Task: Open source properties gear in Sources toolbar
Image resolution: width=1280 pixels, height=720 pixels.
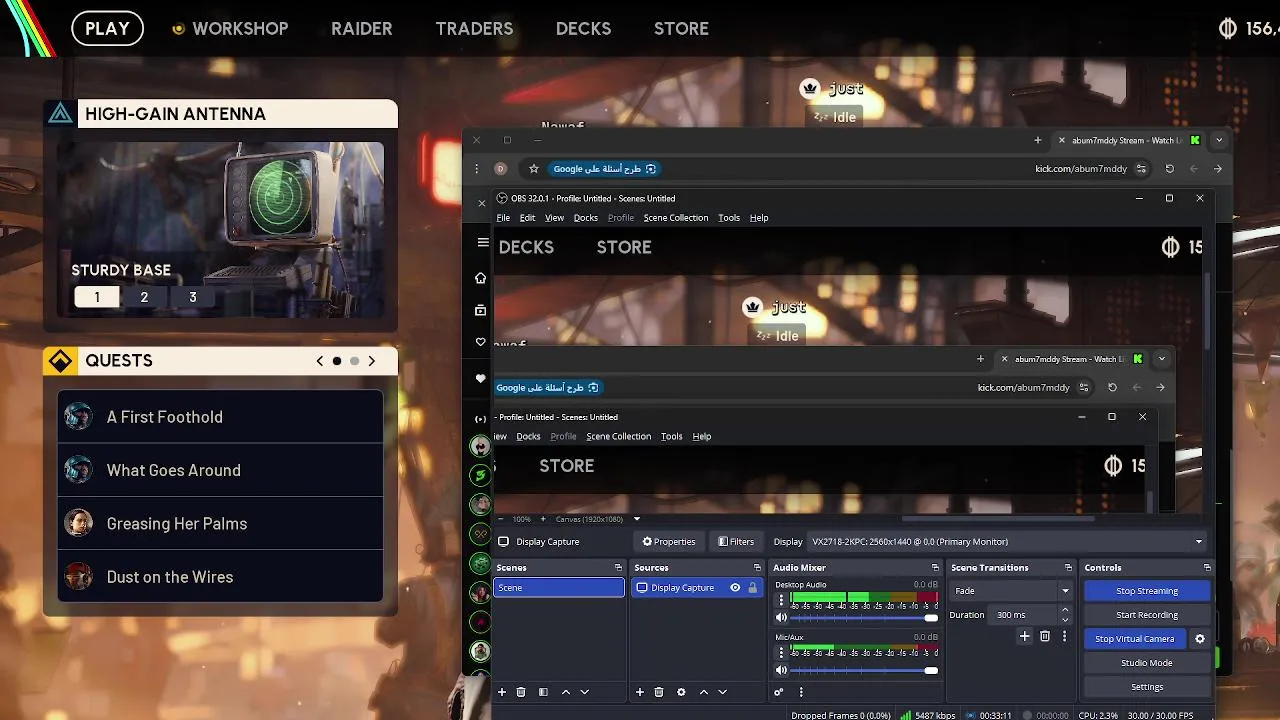Action: tap(681, 692)
